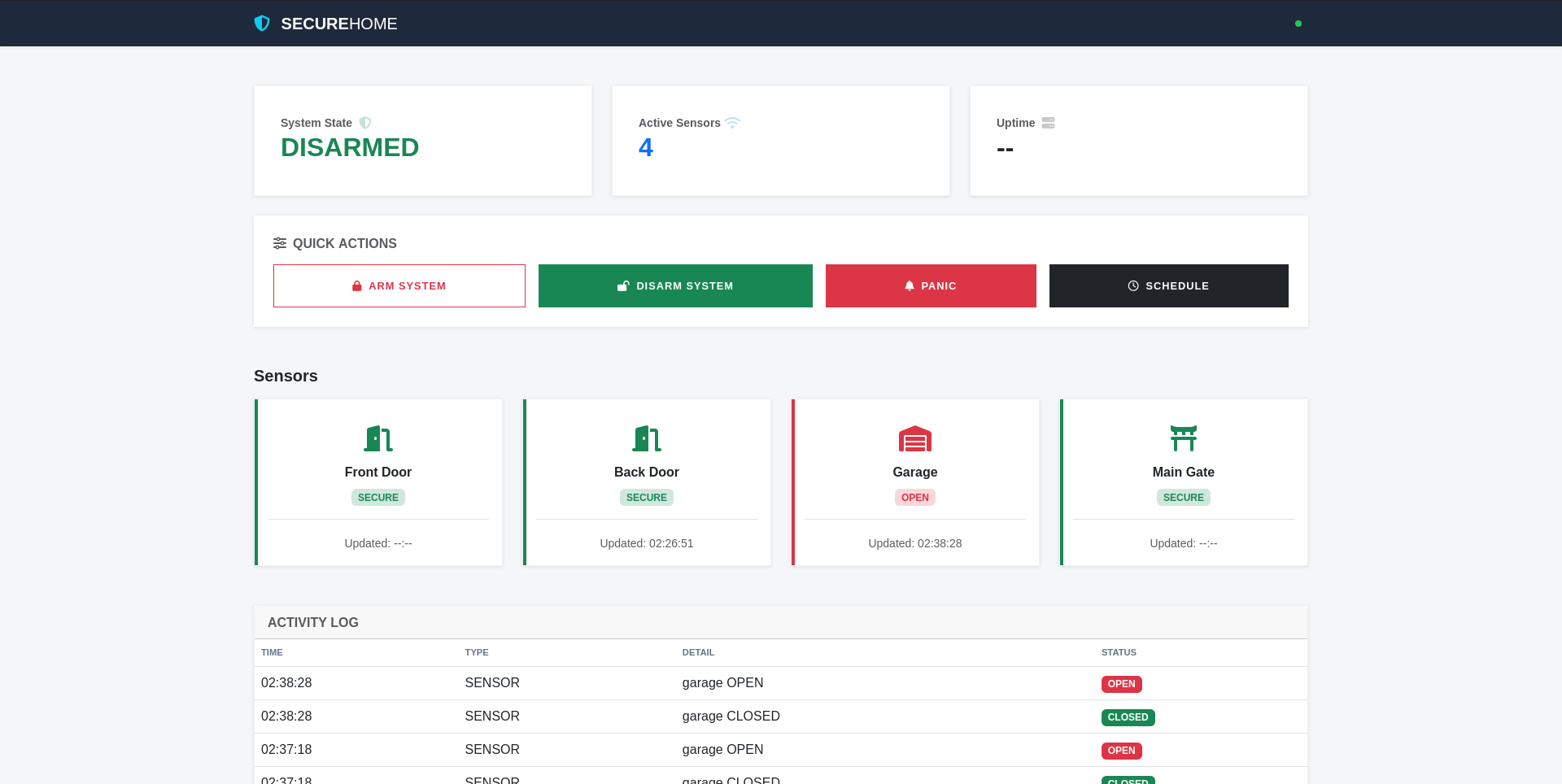
Task: Select the STATUS column header
Action: point(1119,652)
